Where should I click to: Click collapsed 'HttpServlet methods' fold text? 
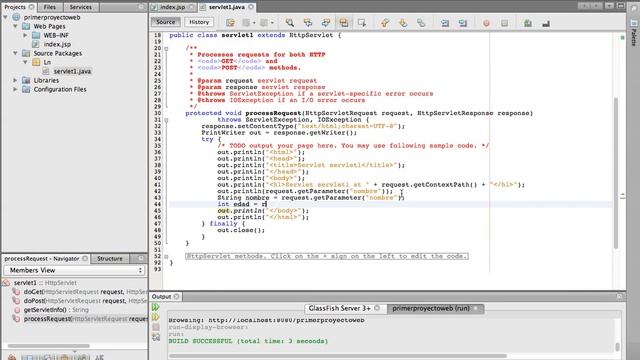(x=327, y=256)
